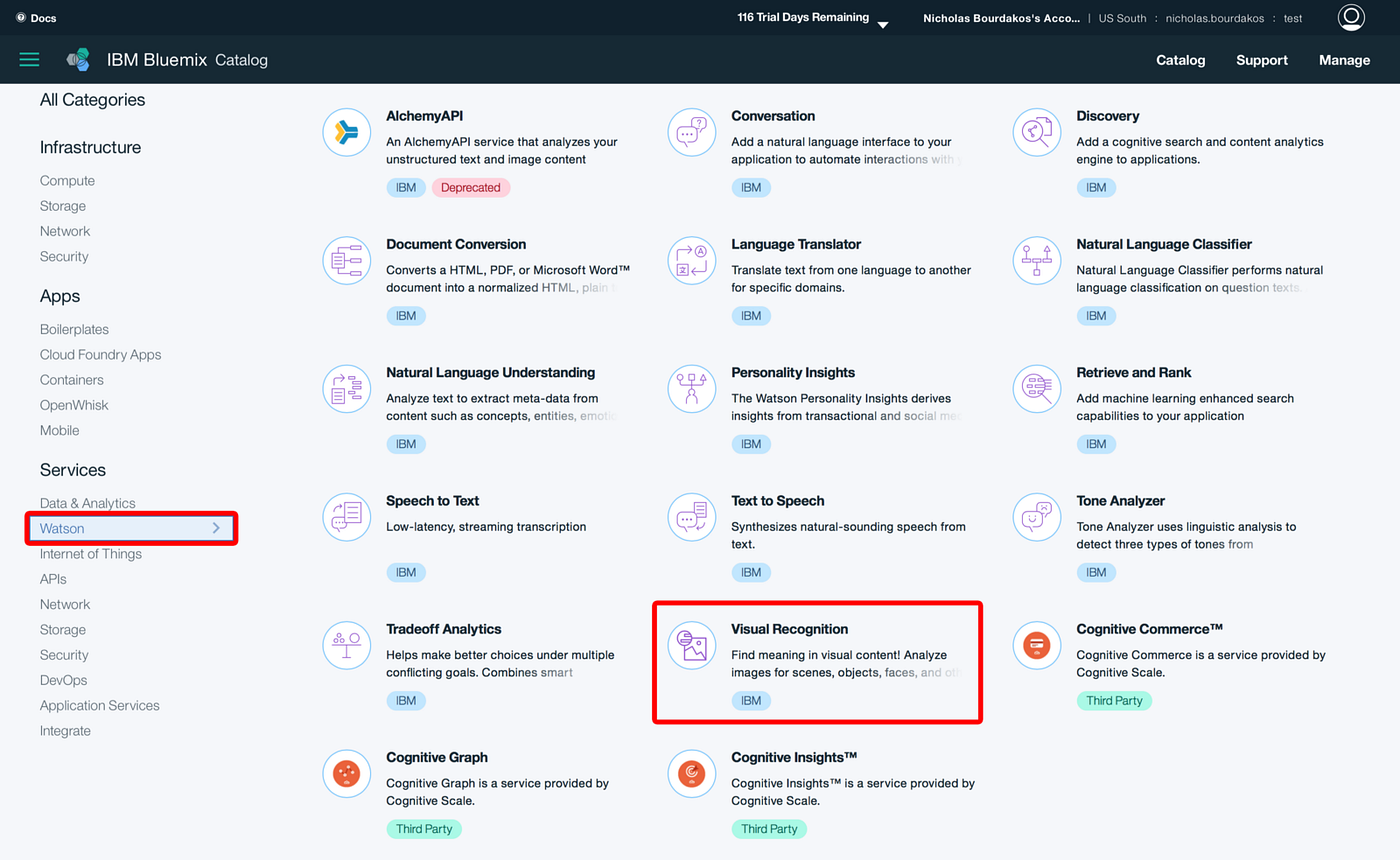The width and height of the screenshot is (1400, 860).
Task: Click the Cognitive Commerce orange icon
Action: 1037,645
